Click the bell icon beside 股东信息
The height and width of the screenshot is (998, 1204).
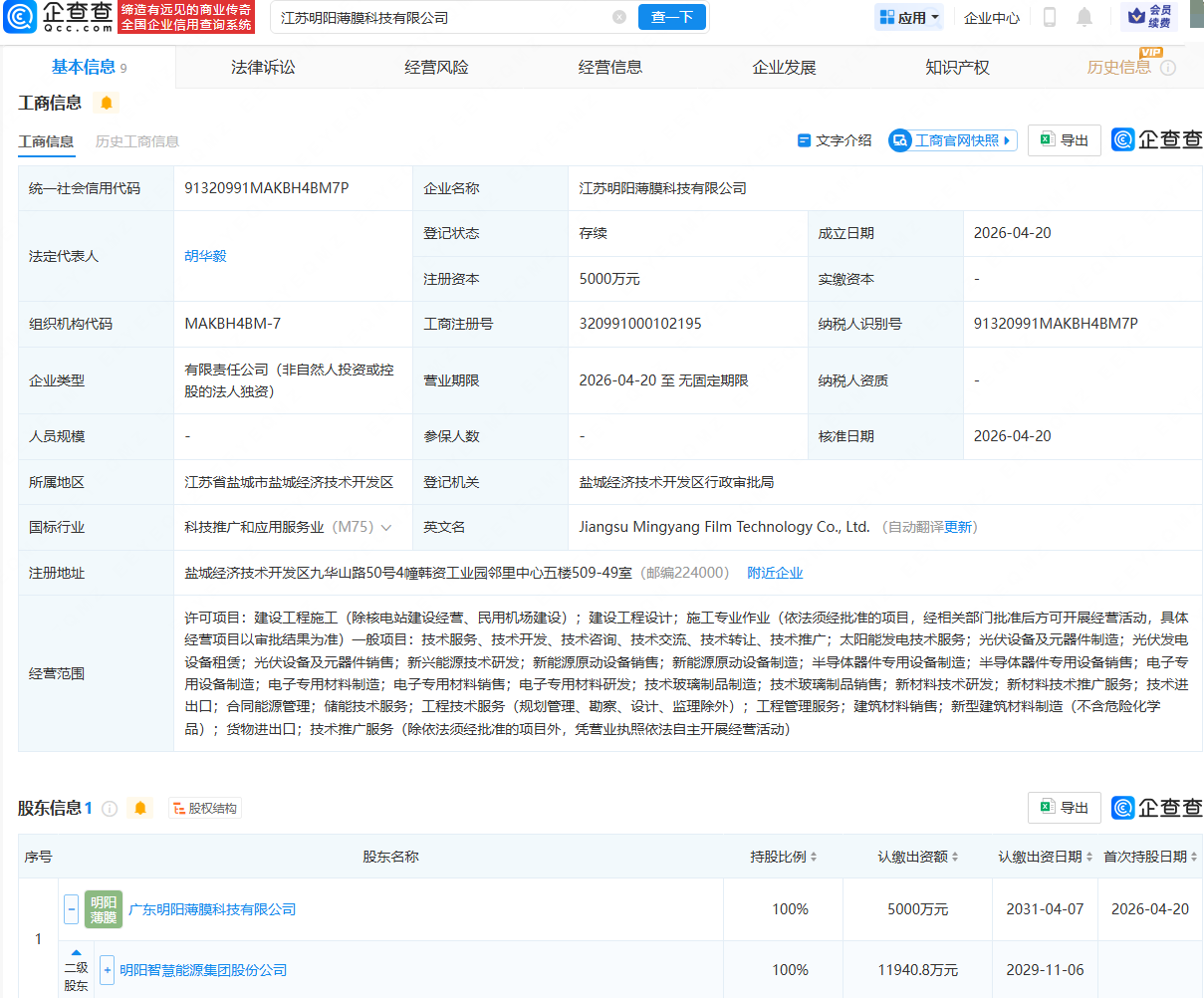click(x=140, y=809)
